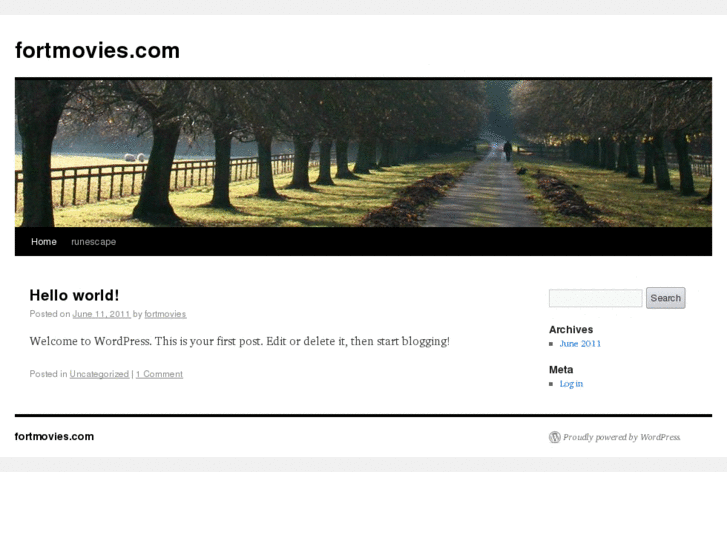Screen dimensions: 727x545
Task: Focus the search text field
Action: (x=595, y=298)
